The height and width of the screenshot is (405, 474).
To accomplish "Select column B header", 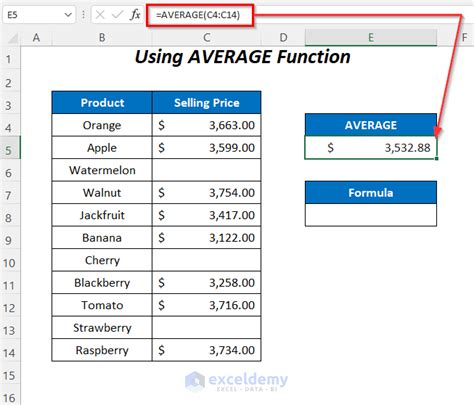I will pos(102,38).
